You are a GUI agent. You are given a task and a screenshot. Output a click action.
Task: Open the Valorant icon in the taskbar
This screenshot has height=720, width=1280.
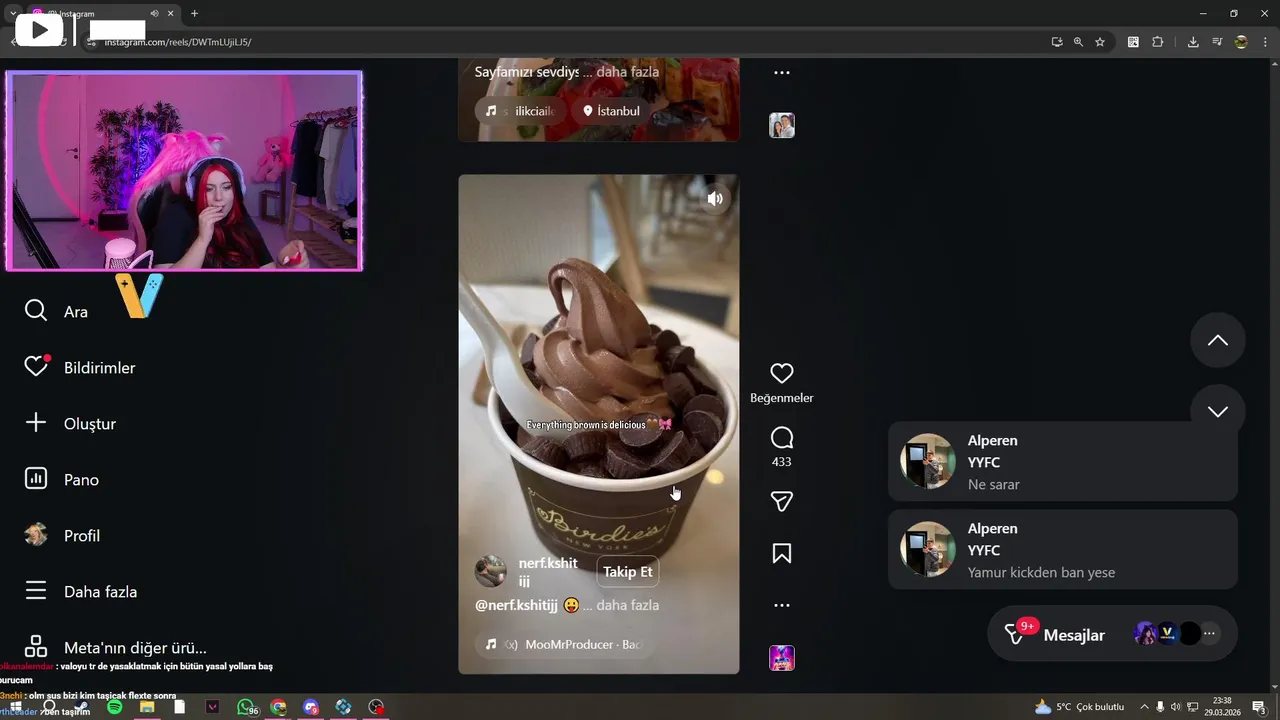[x=212, y=707]
